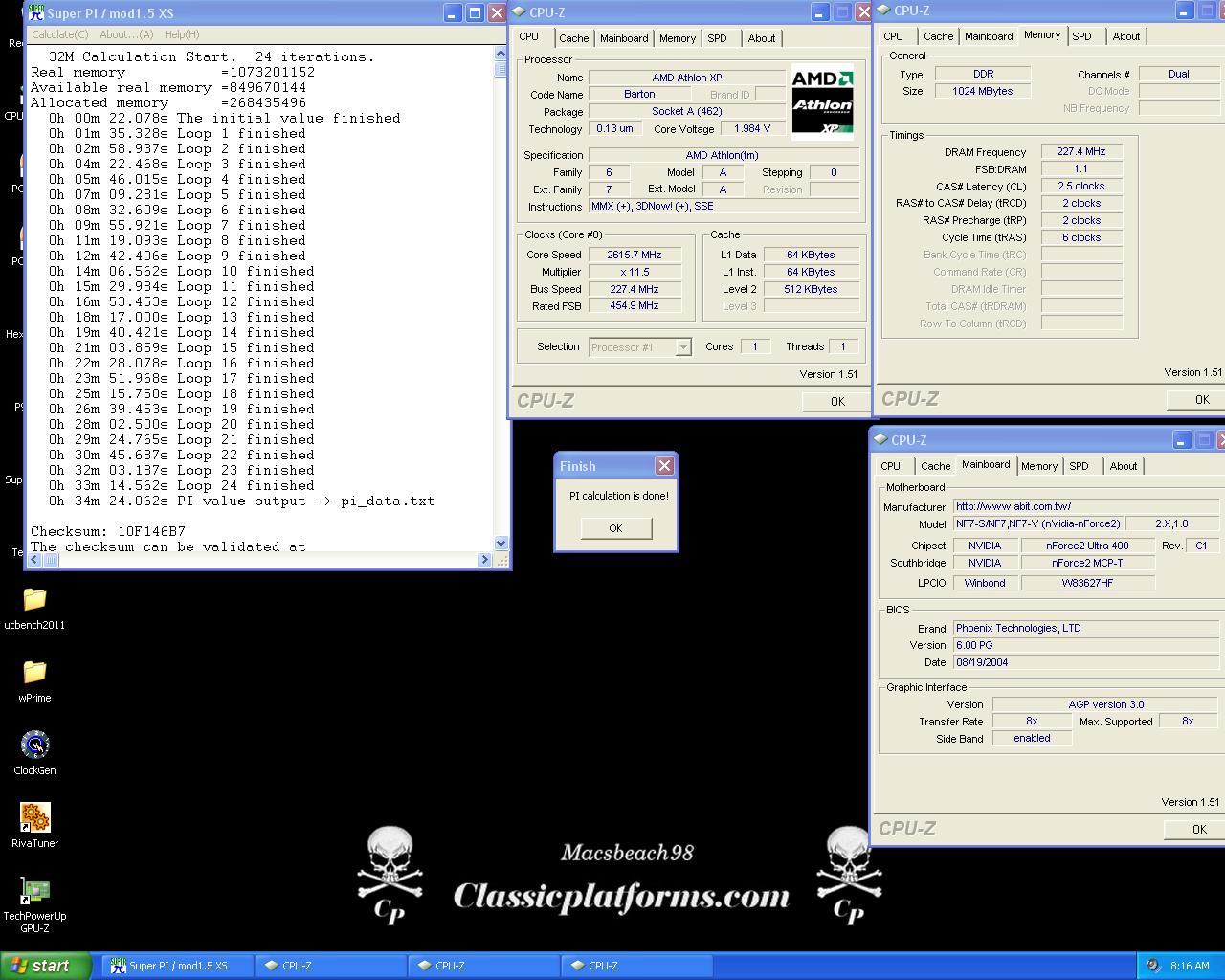Click the CAS# Latency 2.5 clocks value
The image size is (1225, 980).
click(x=1081, y=186)
